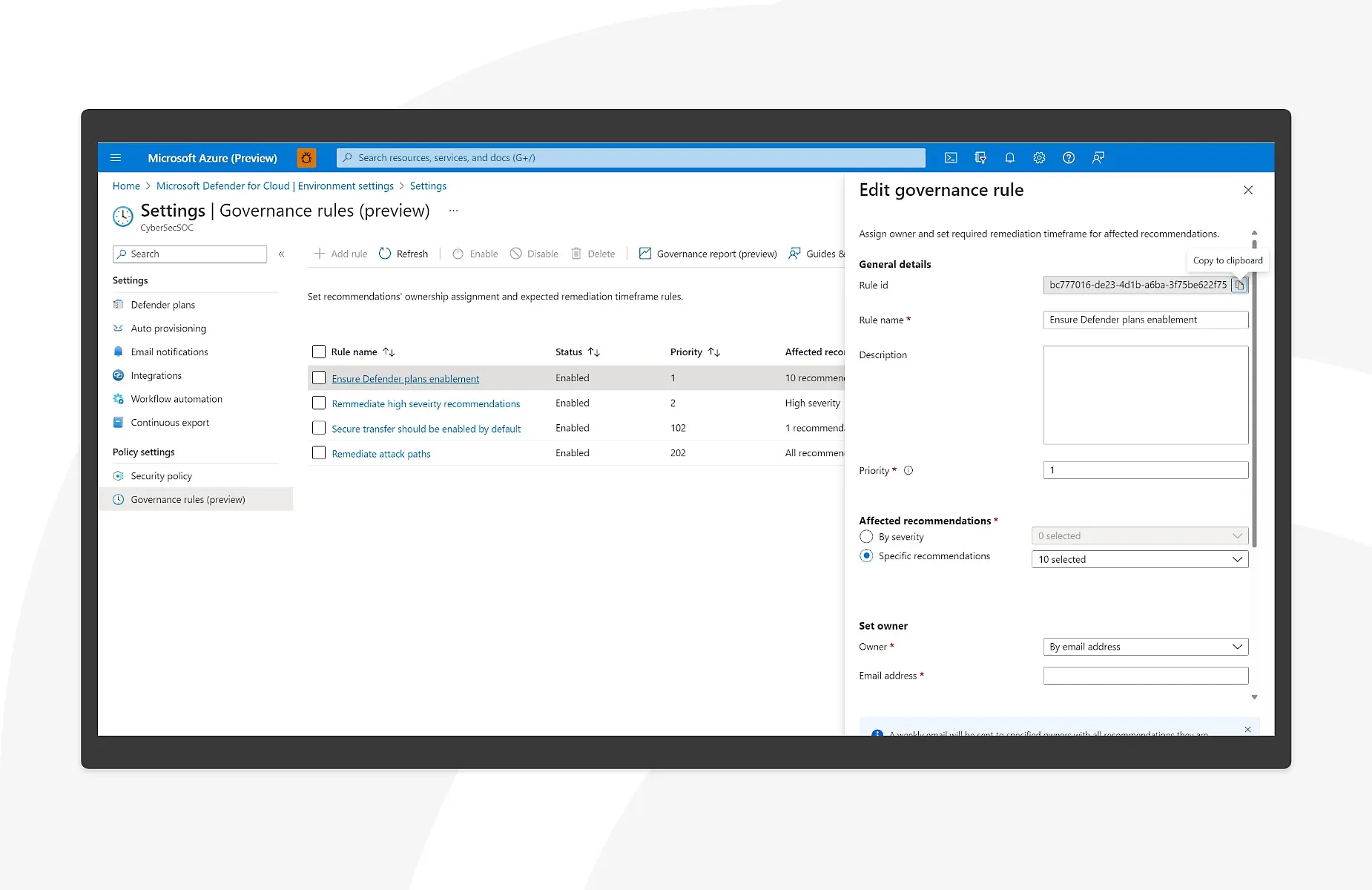Click the orange preview bug icon
This screenshot has width=1372, height=890.
click(x=306, y=158)
